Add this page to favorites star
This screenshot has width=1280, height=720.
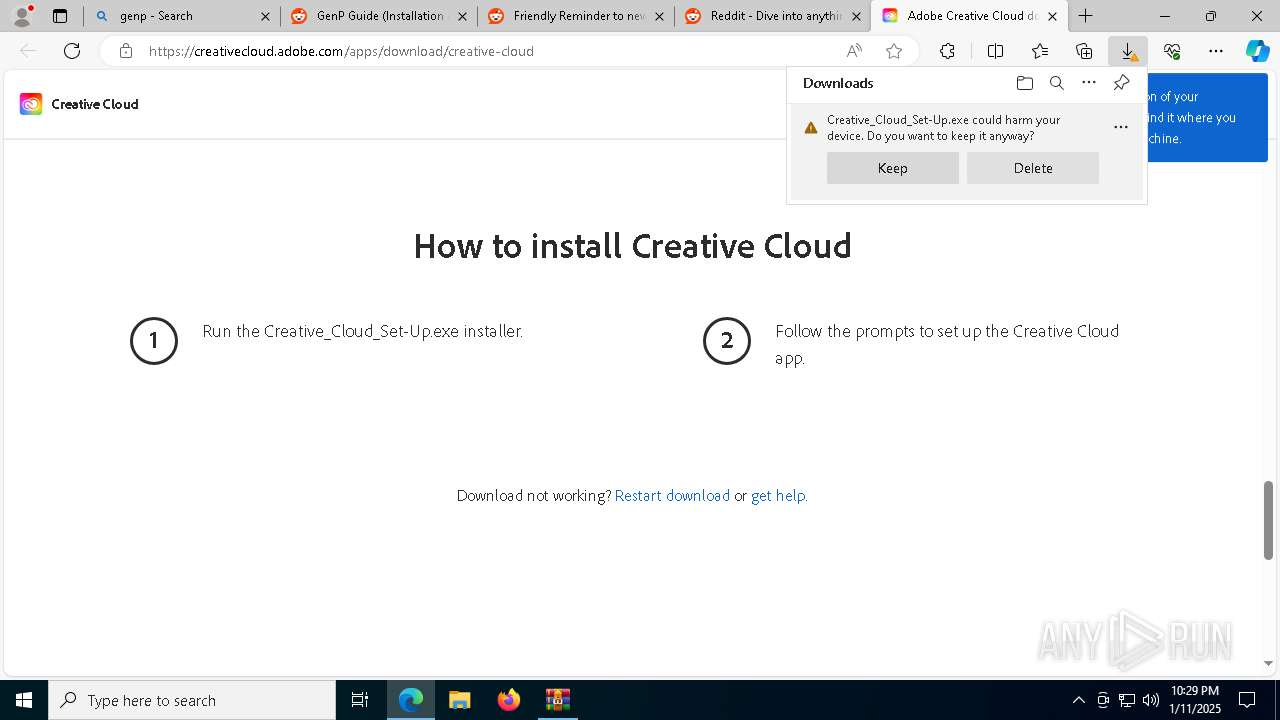pos(894,51)
